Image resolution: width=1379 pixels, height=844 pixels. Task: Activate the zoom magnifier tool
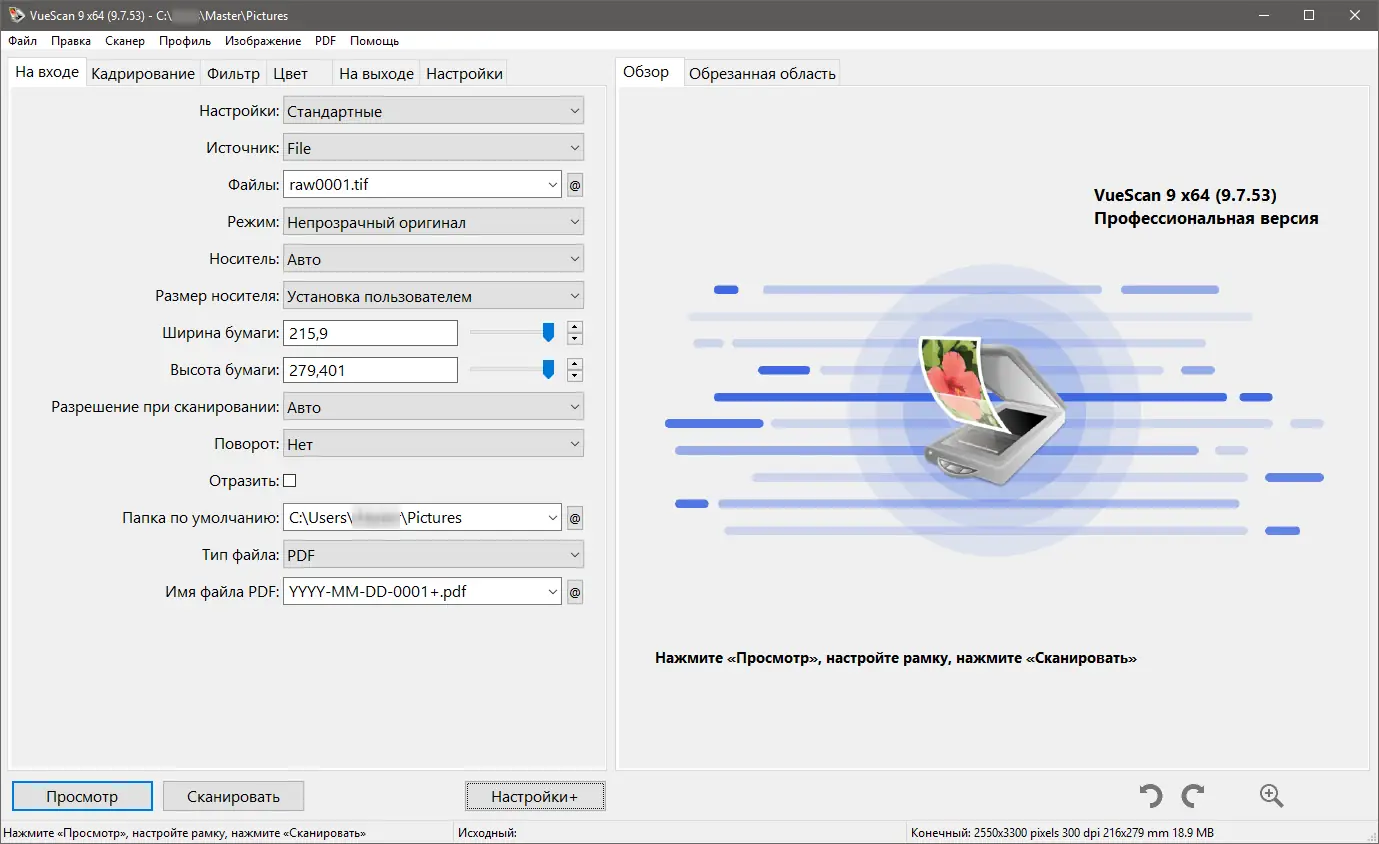[x=1271, y=795]
